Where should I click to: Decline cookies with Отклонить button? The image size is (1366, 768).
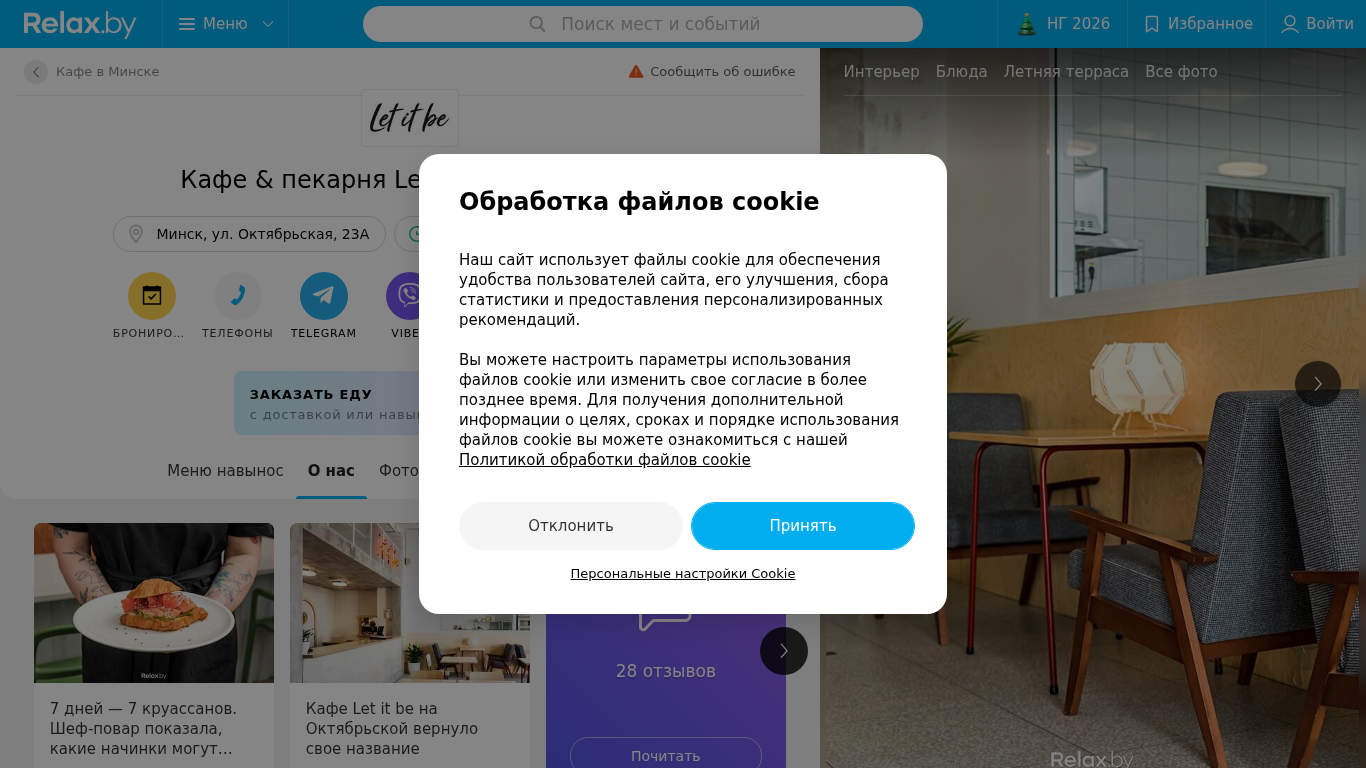tap(571, 526)
